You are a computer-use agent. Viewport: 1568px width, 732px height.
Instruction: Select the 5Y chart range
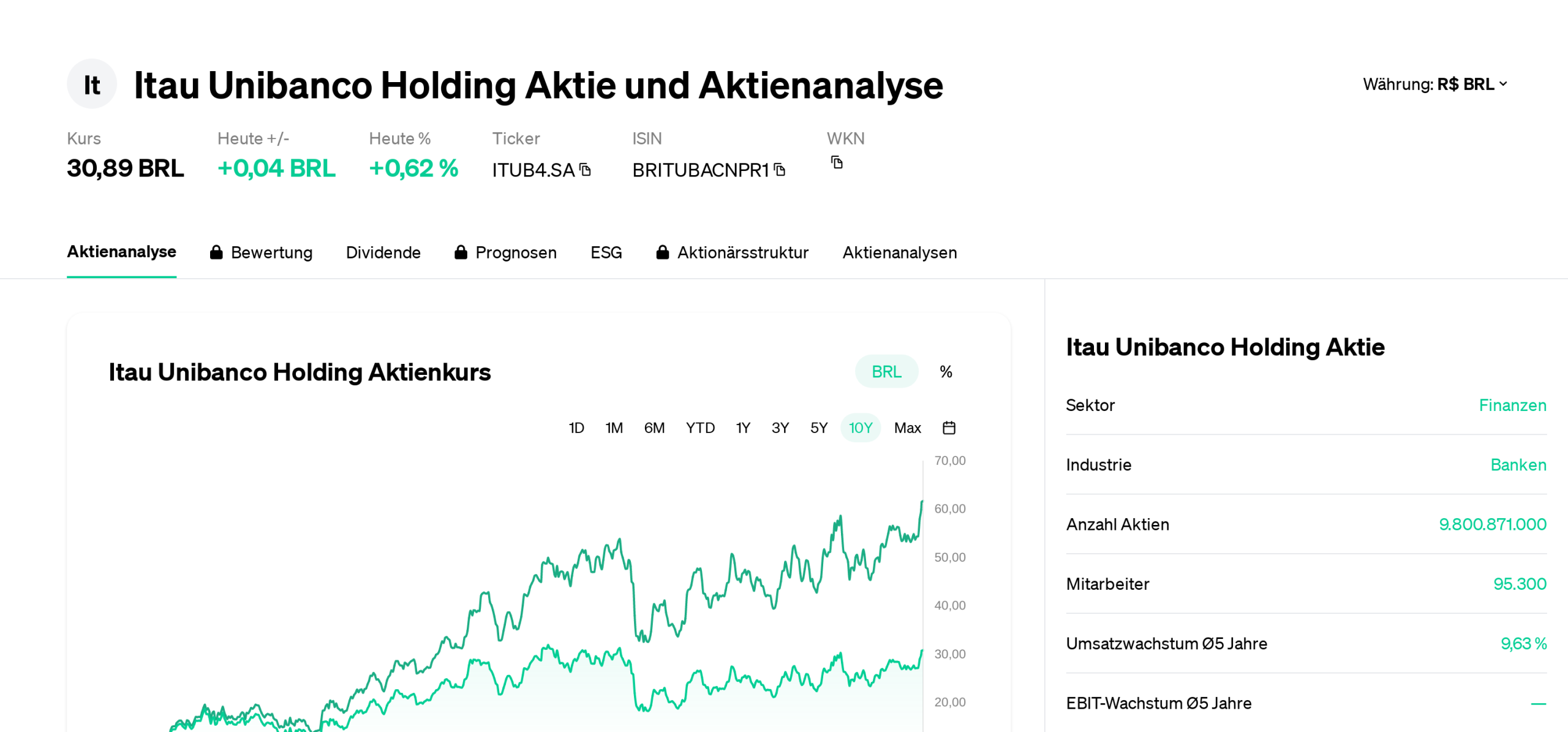819,428
